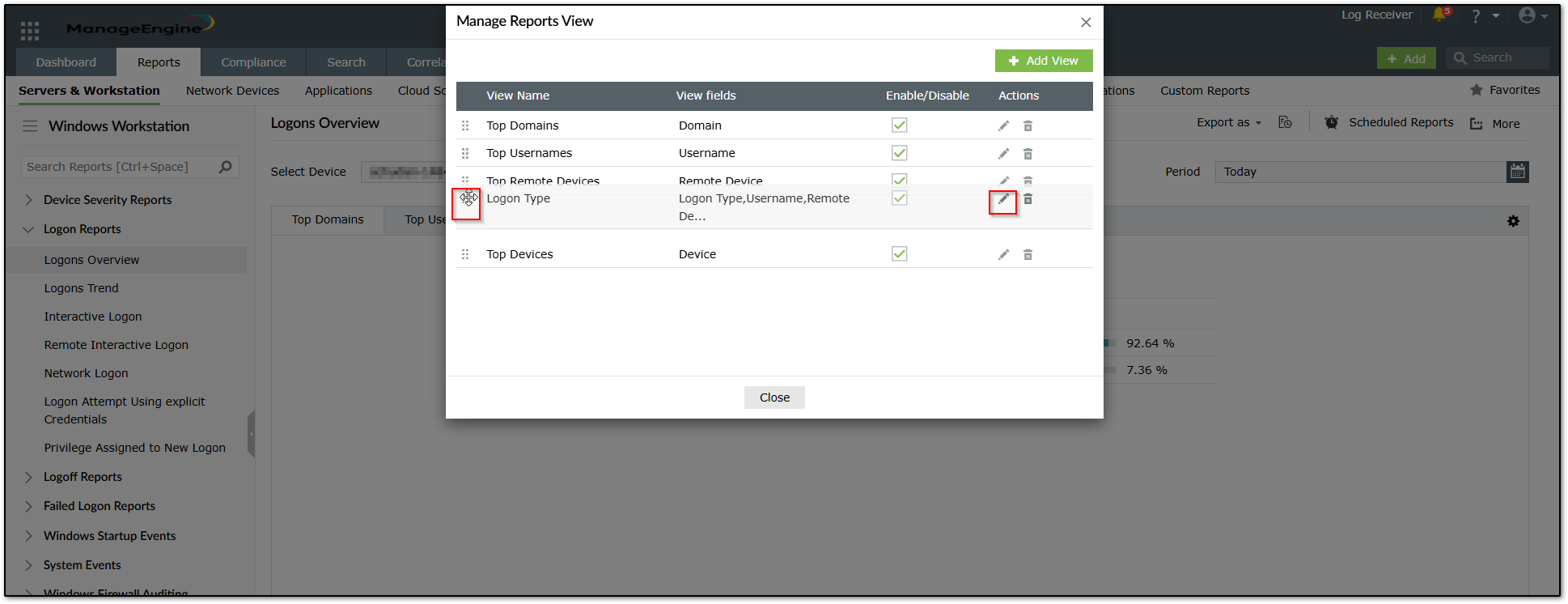Viewport: 1568px width, 604px height.
Task: Focus the Search Reports input field
Action: (120, 167)
